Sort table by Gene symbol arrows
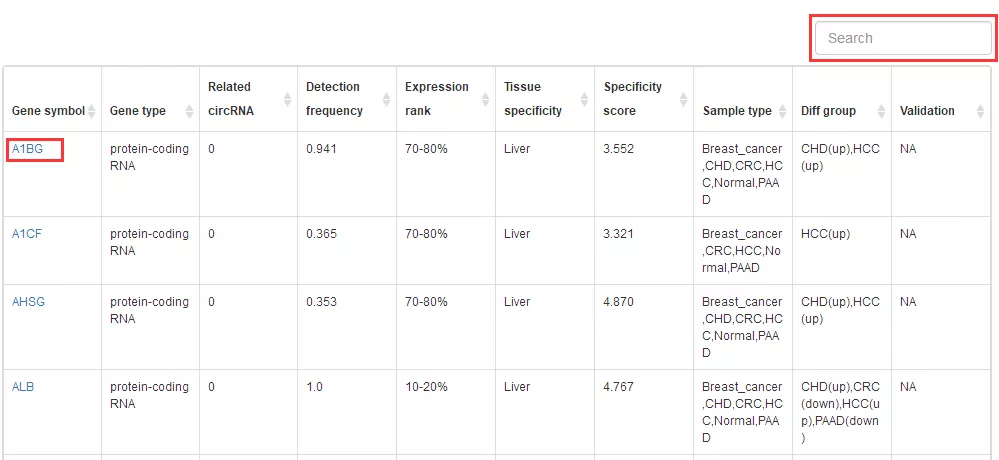The image size is (999, 460). pyautogui.click(x=92, y=111)
